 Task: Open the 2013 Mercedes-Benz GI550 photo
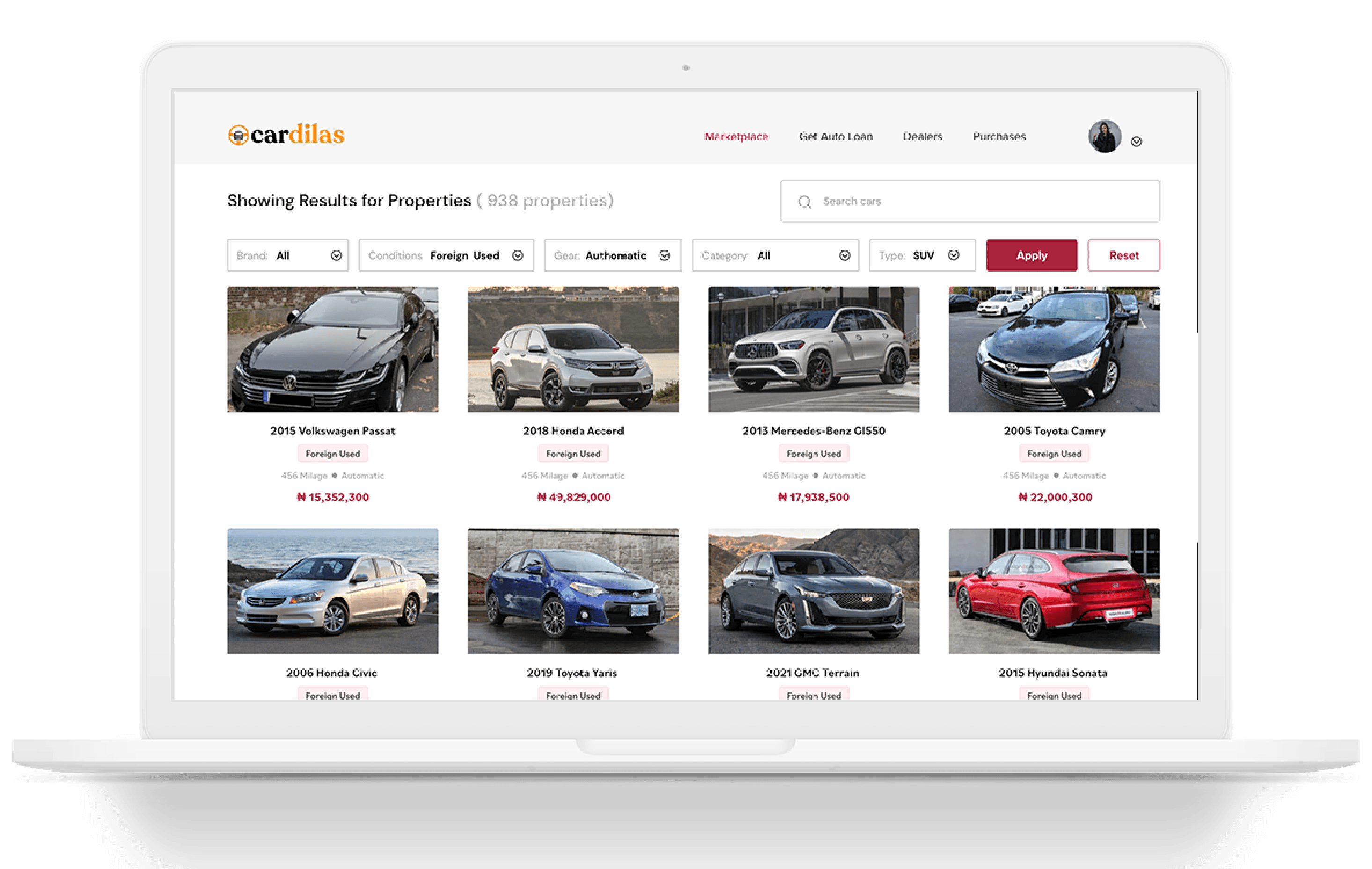click(814, 349)
